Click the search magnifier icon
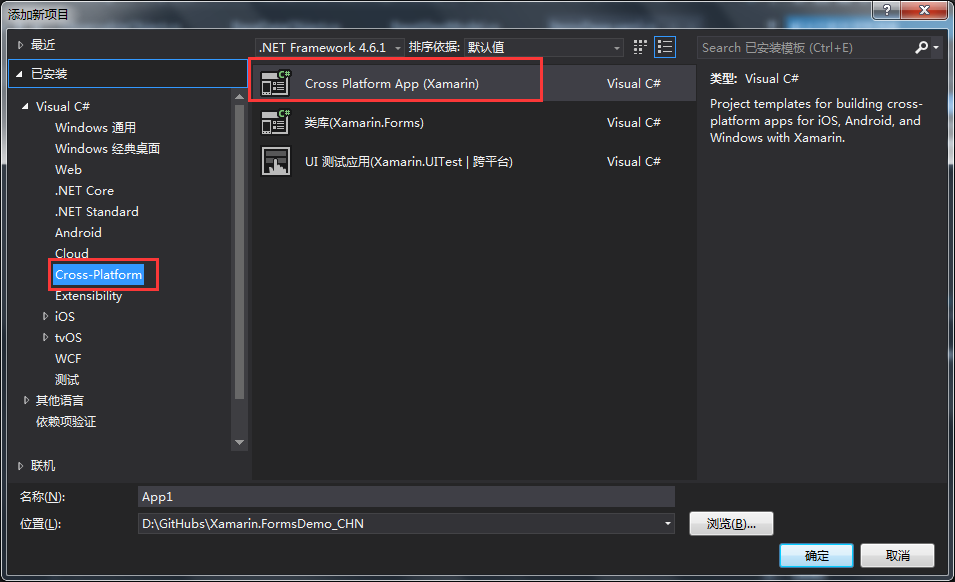 coord(919,47)
